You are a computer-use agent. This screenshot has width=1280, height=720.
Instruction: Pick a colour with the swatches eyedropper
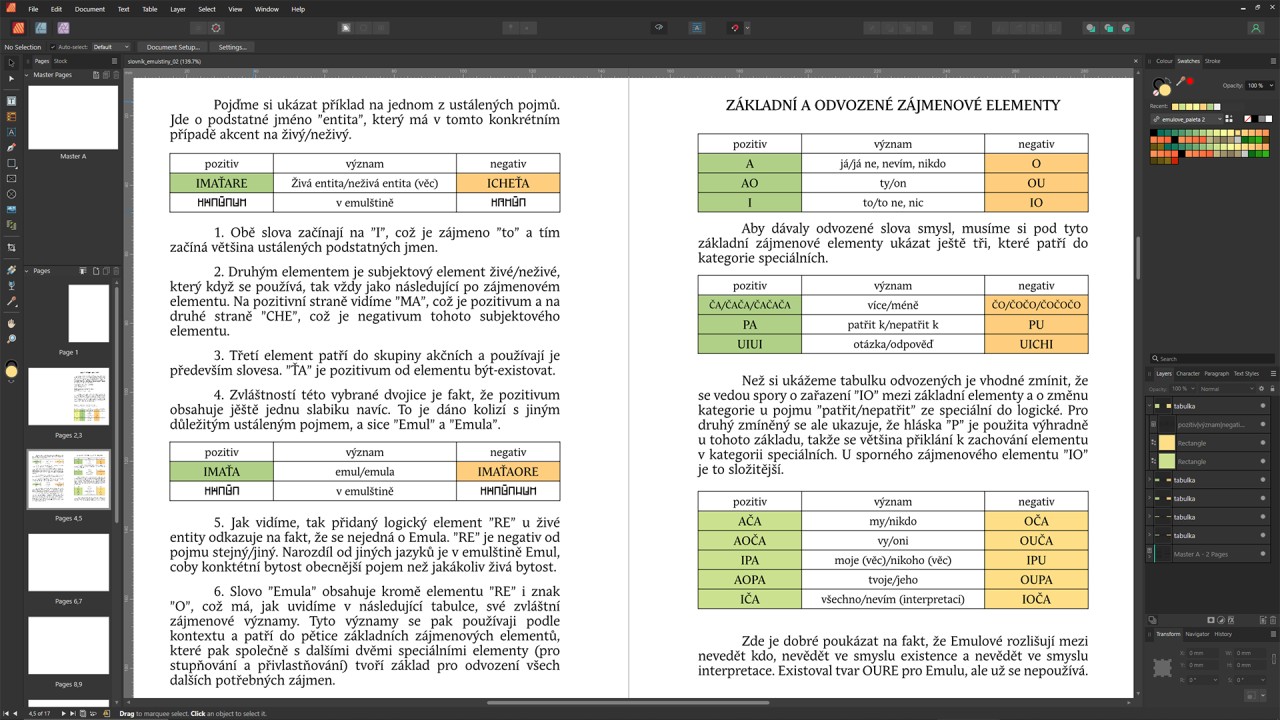1180,82
